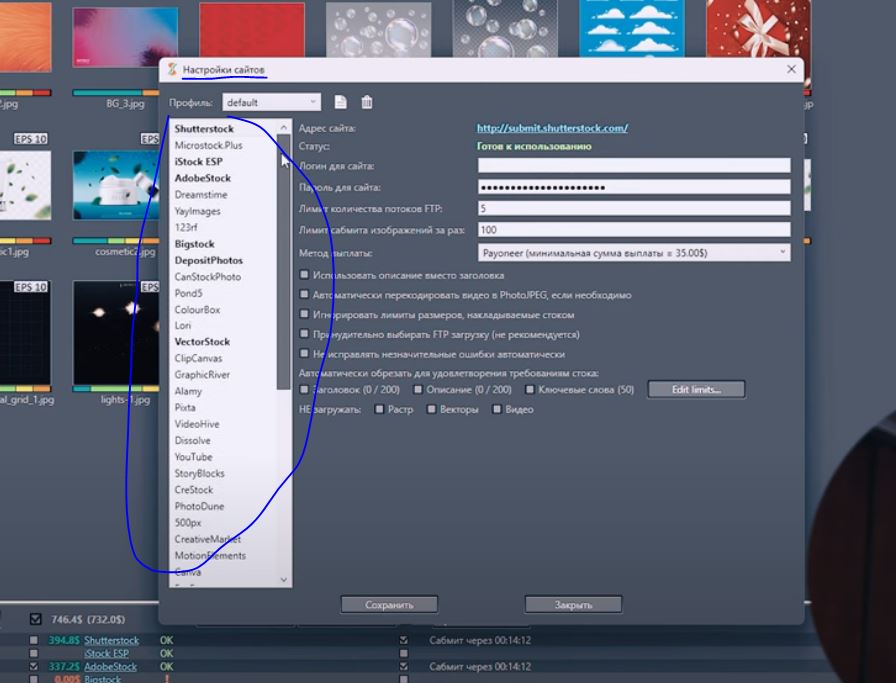Open the submit.shutterstock.com link
896x683 pixels.
552,128
